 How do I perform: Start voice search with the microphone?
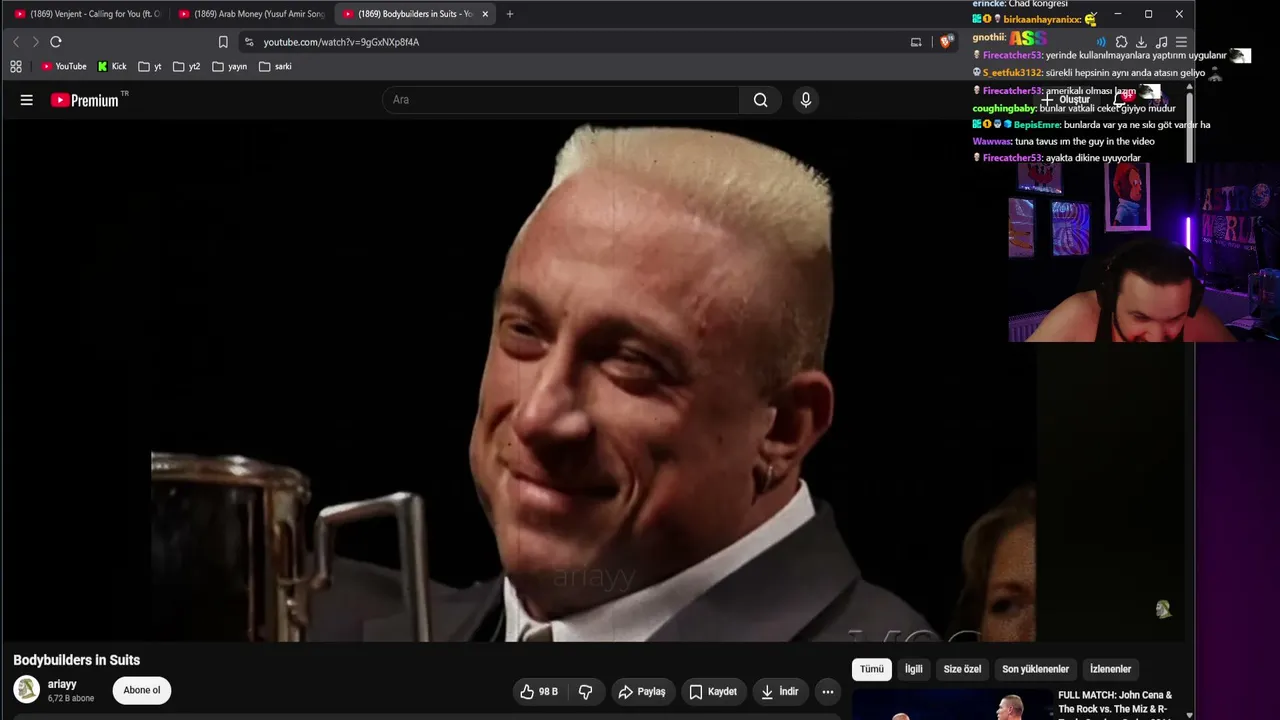tap(806, 100)
